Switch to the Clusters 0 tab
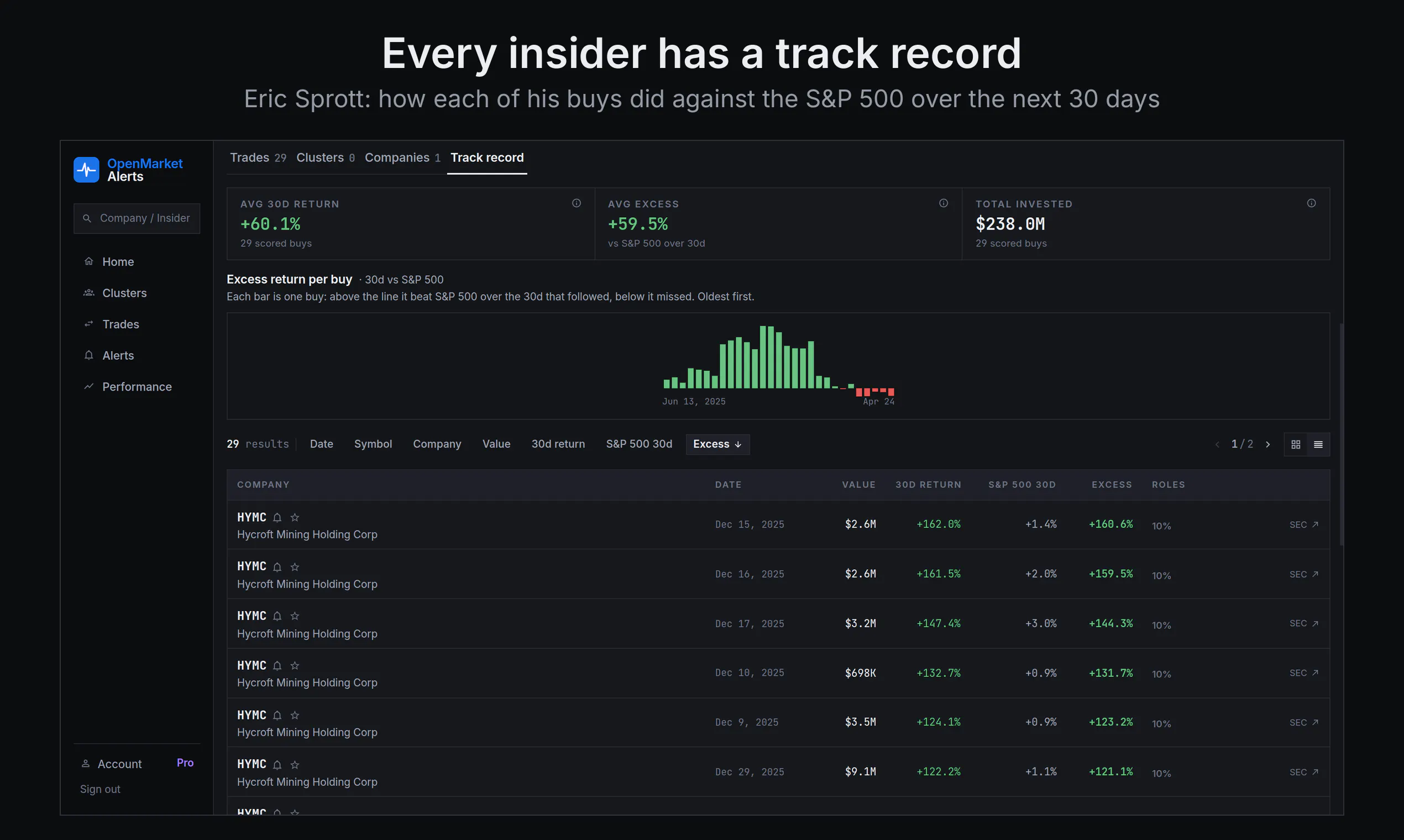Viewport: 1404px width, 840px height. pyautogui.click(x=326, y=158)
